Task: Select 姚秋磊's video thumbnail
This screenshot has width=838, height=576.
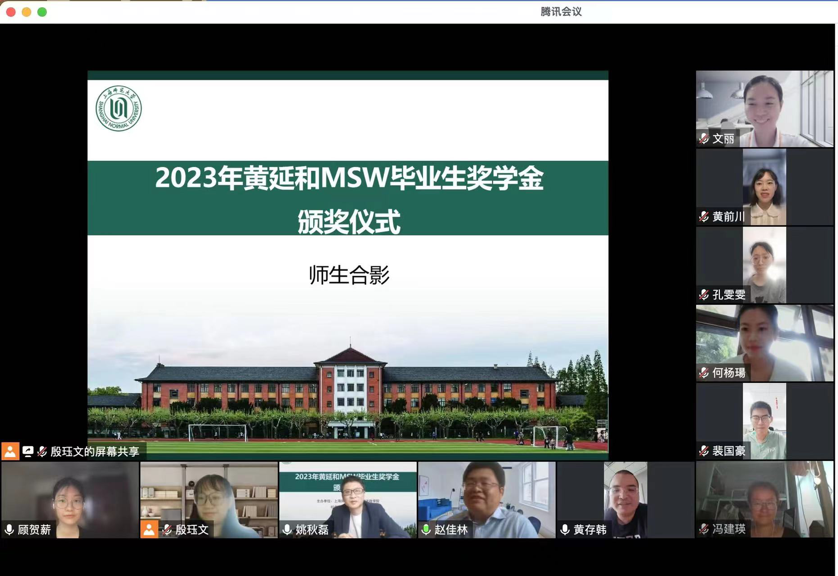Action: point(347,500)
